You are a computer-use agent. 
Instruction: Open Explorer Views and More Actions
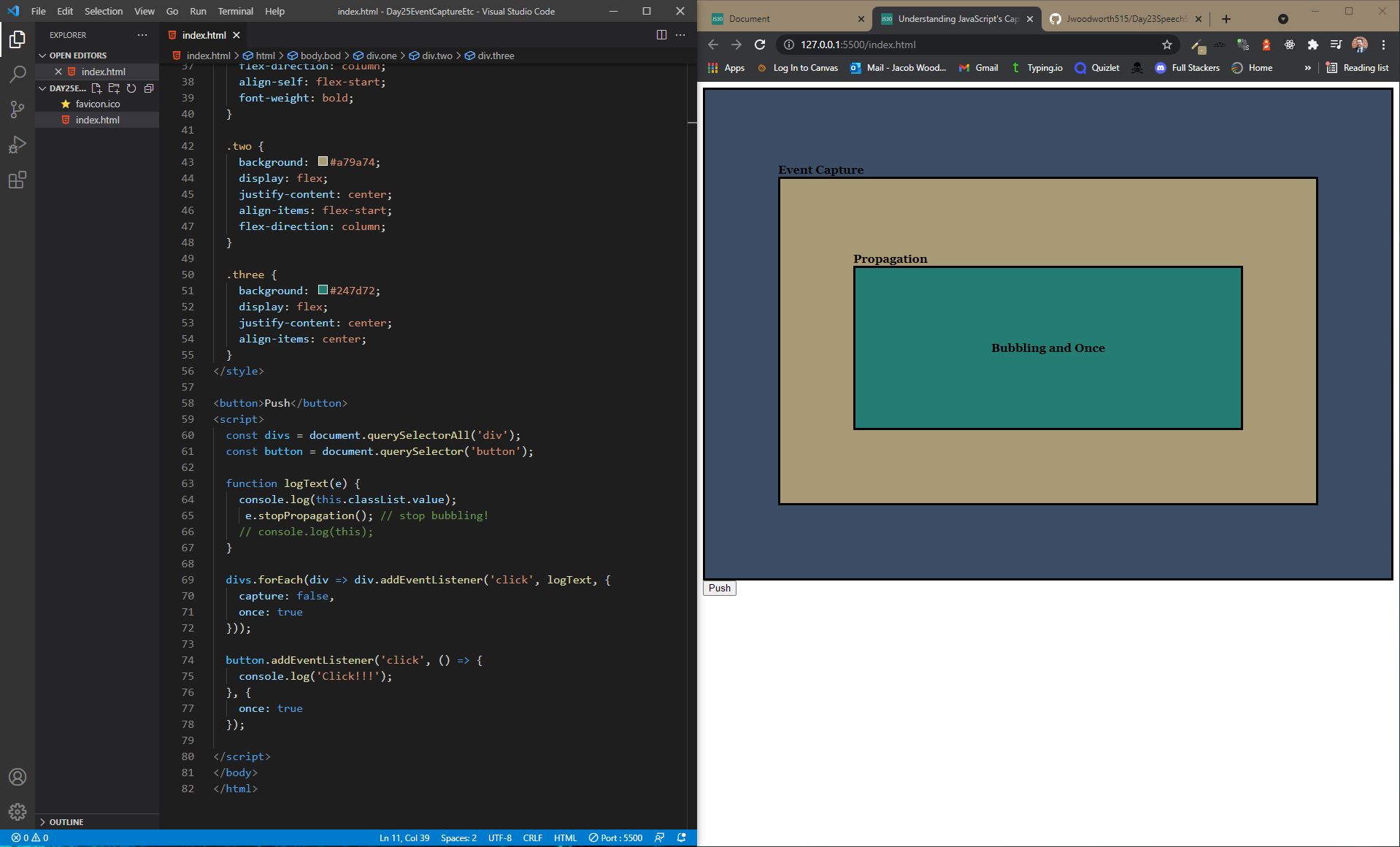coord(142,34)
